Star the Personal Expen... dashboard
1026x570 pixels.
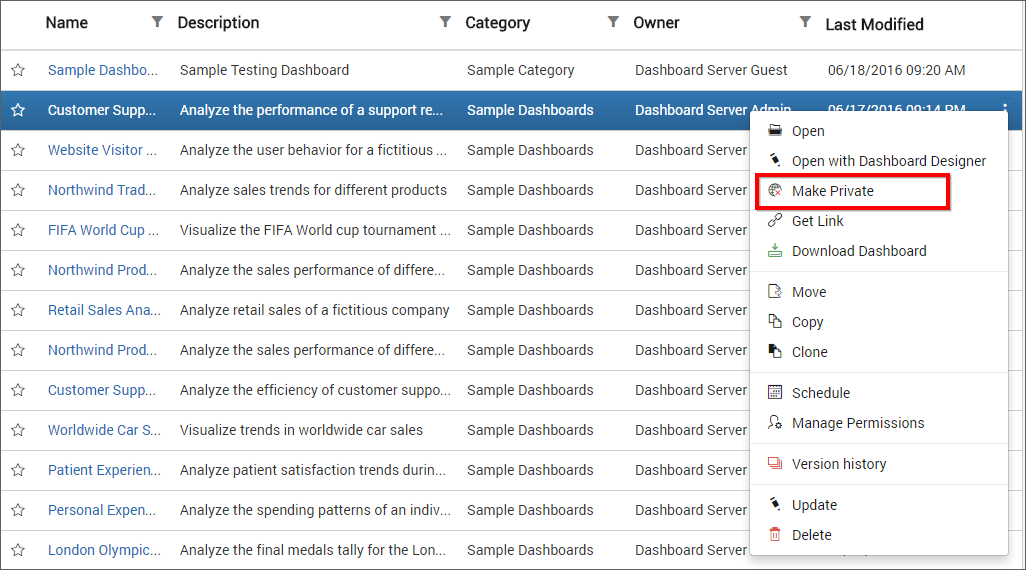tap(18, 510)
